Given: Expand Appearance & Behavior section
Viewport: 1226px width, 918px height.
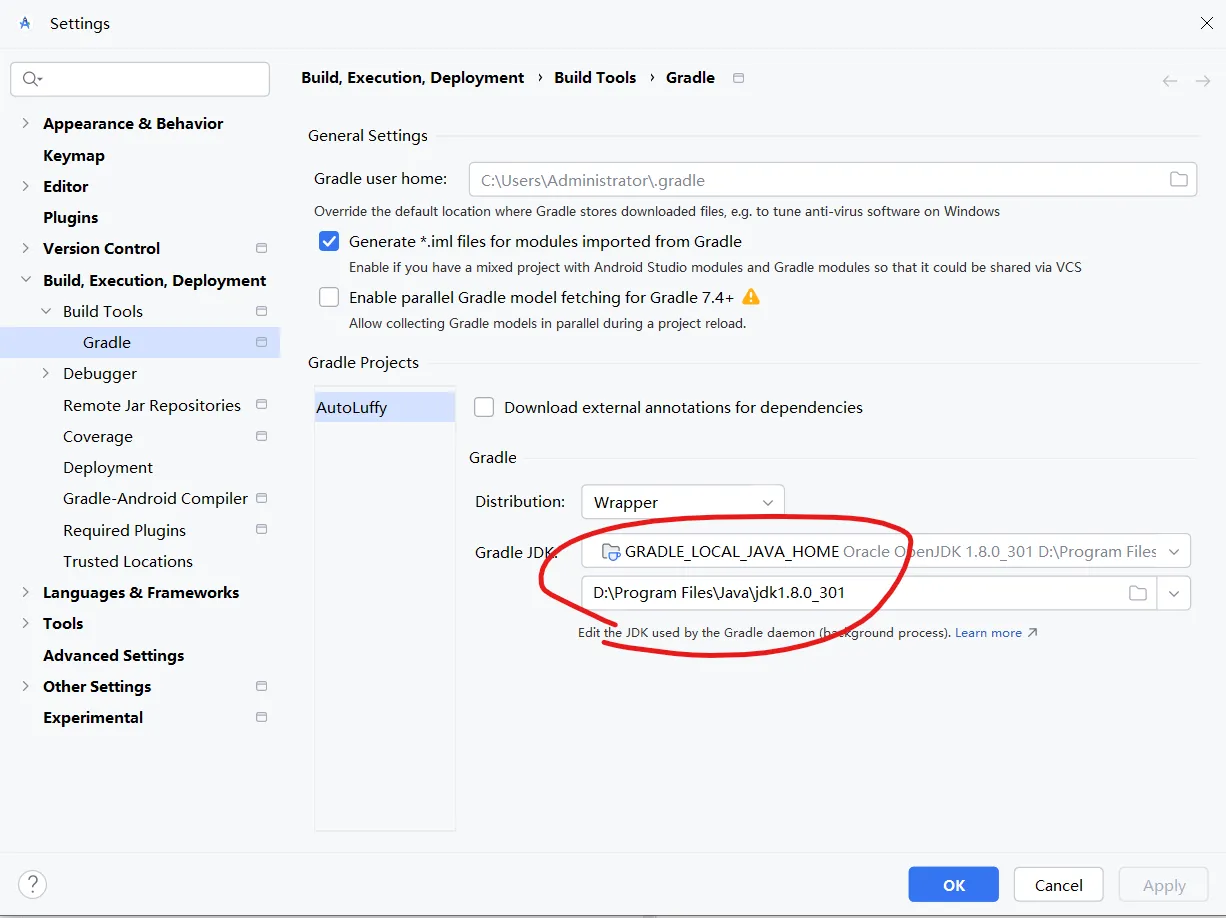Looking at the screenshot, I should click(26, 123).
